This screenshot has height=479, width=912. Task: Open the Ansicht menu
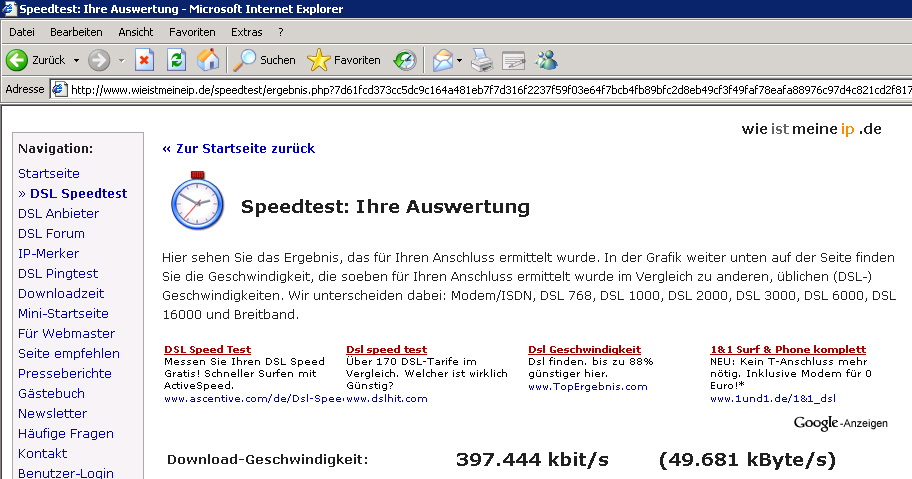[136, 32]
